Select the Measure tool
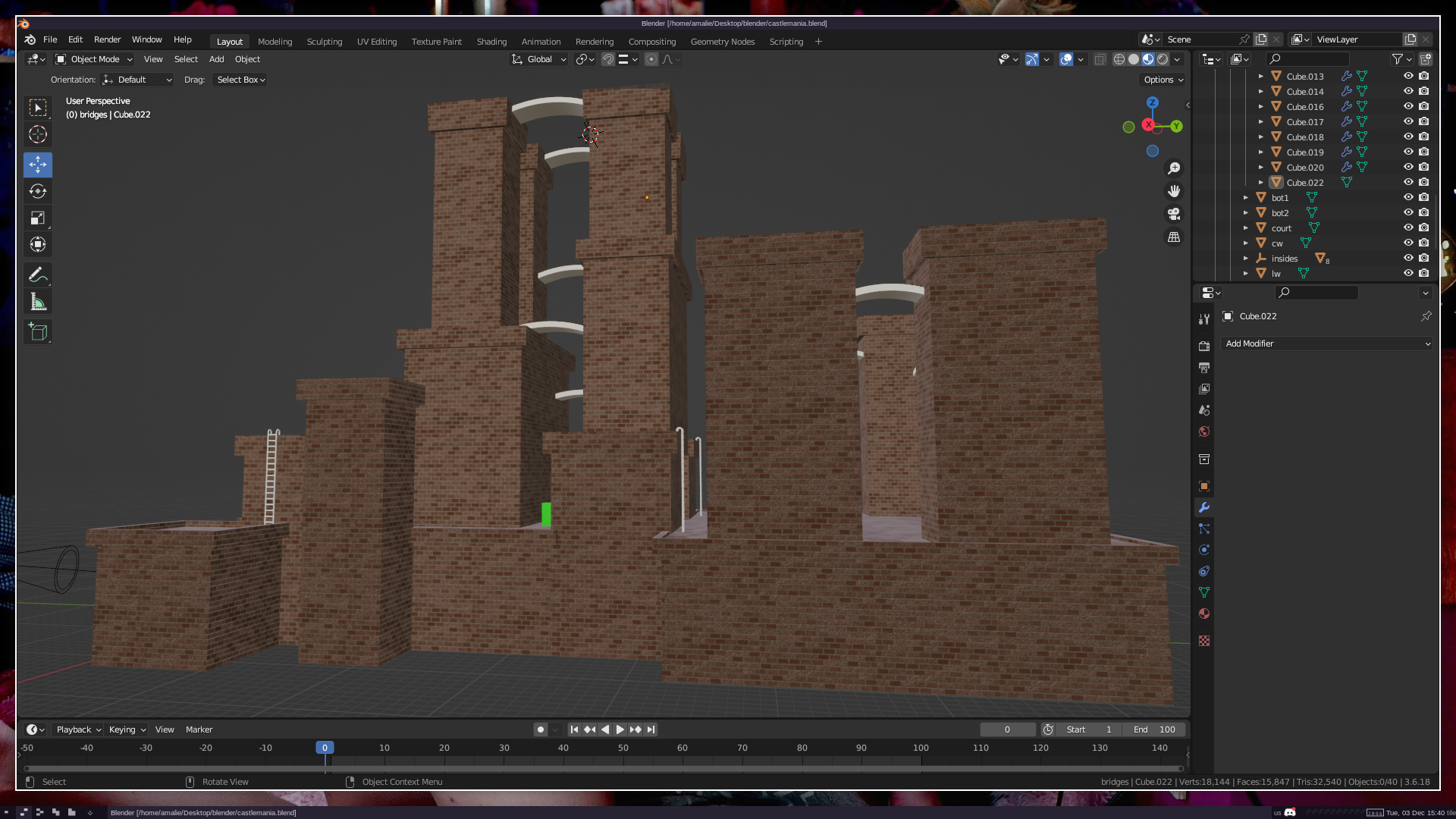Screen dimensions: 1456x819 tap(38, 303)
